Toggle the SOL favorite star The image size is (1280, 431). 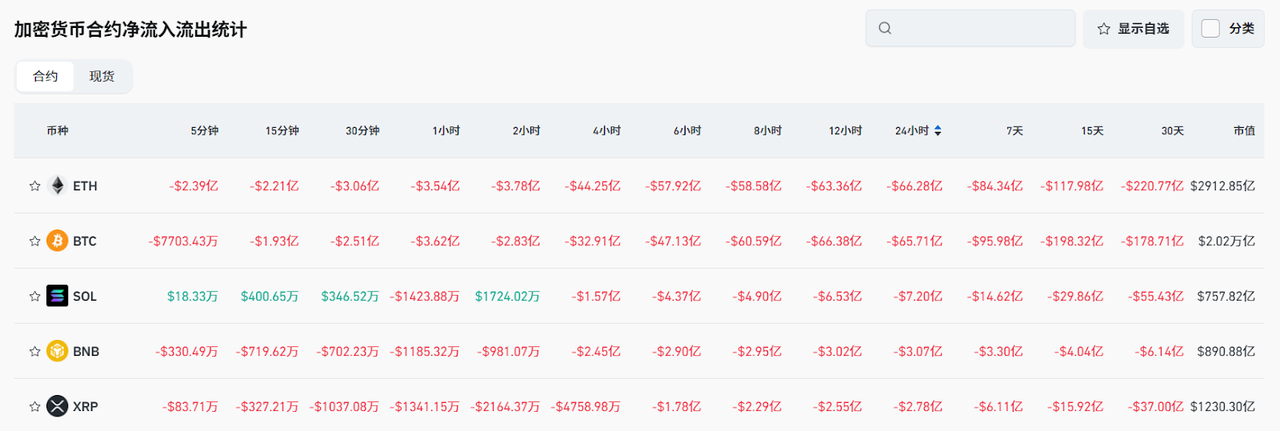point(34,296)
